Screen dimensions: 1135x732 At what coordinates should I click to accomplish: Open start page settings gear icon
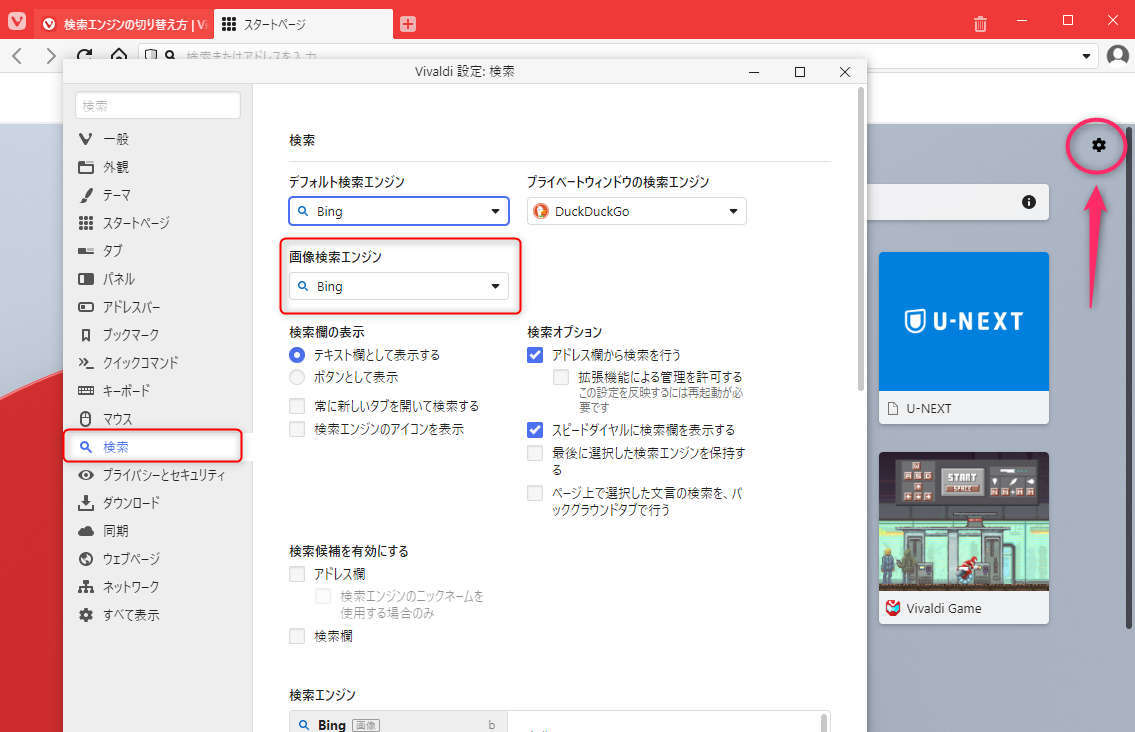1098,146
